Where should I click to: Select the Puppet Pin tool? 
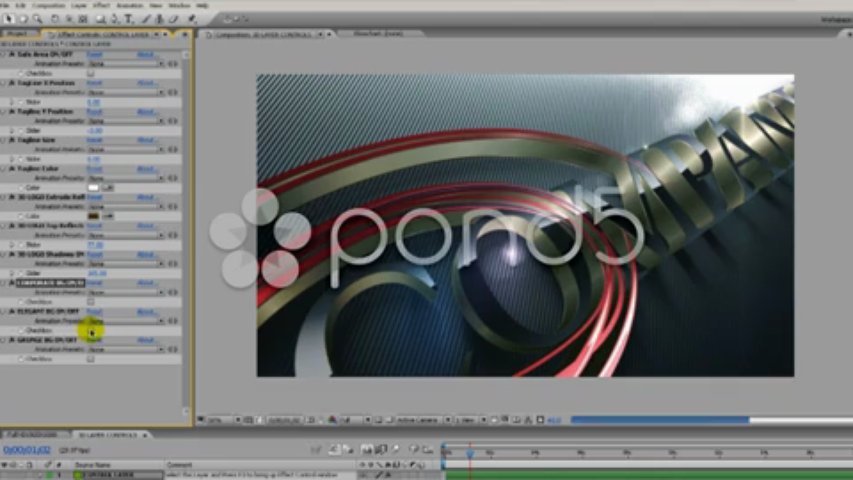click(x=192, y=19)
